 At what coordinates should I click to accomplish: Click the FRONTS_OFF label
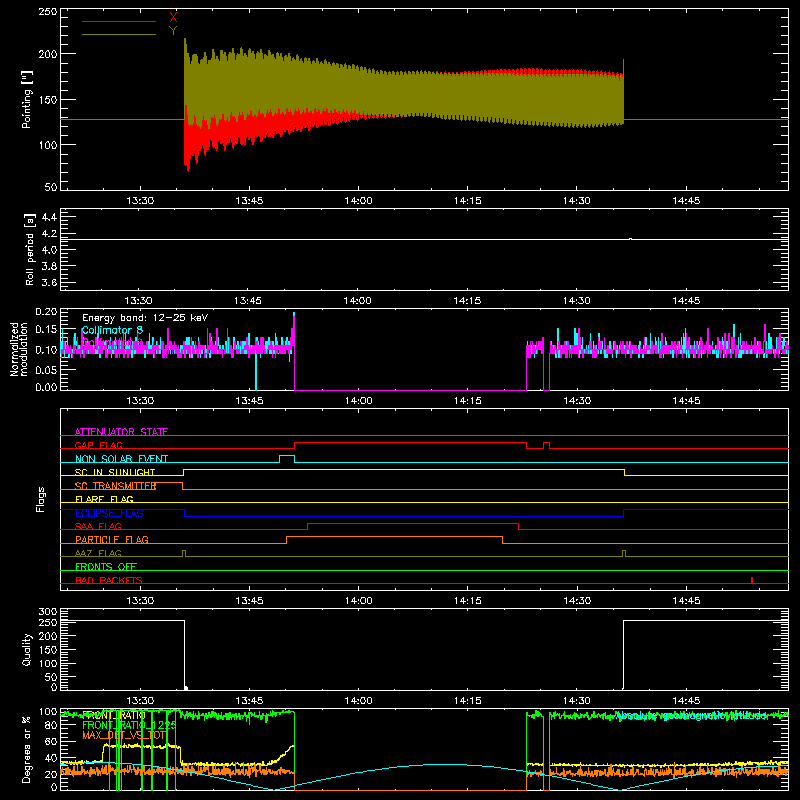coord(106,566)
